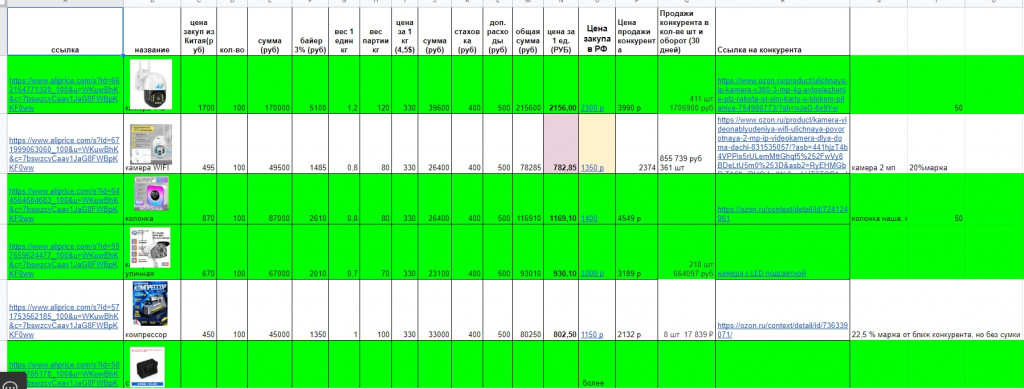Open the overlay menu icon with three dots
The image size is (1024, 389).
(x=12, y=382)
